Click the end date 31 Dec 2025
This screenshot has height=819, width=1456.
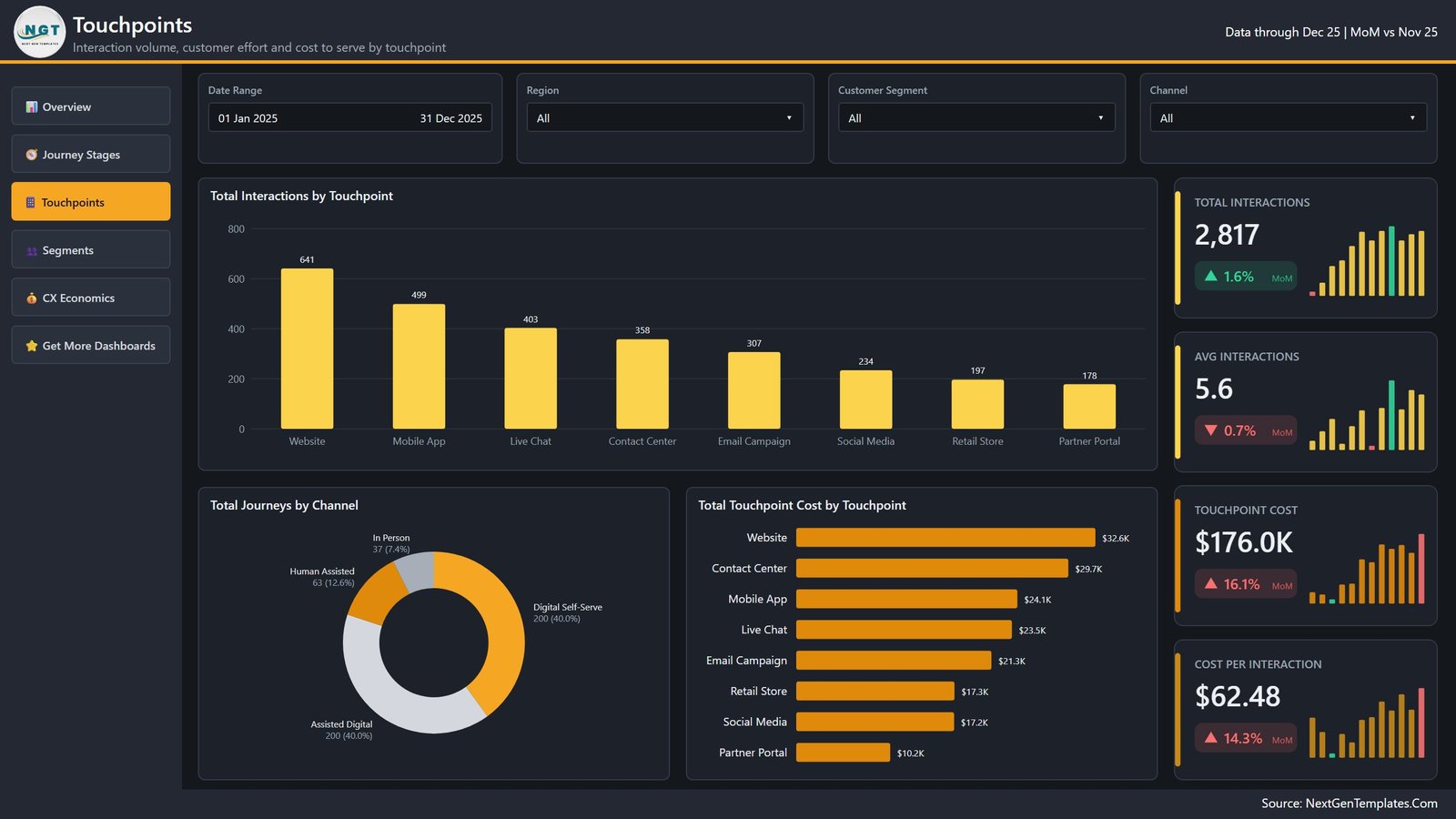pyautogui.click(x=450, y=118)
